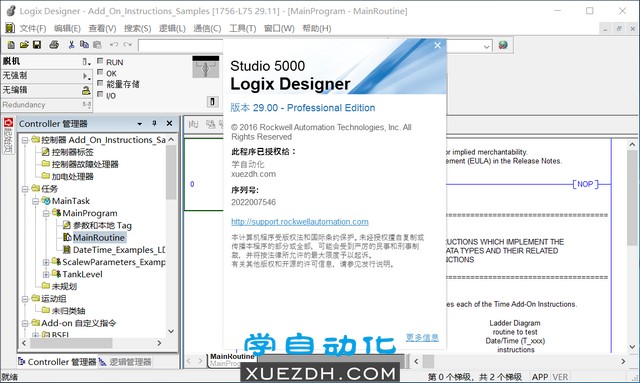The image size is (640, 383).
Task: Toggle the OK indicator box
Action: 100,72
